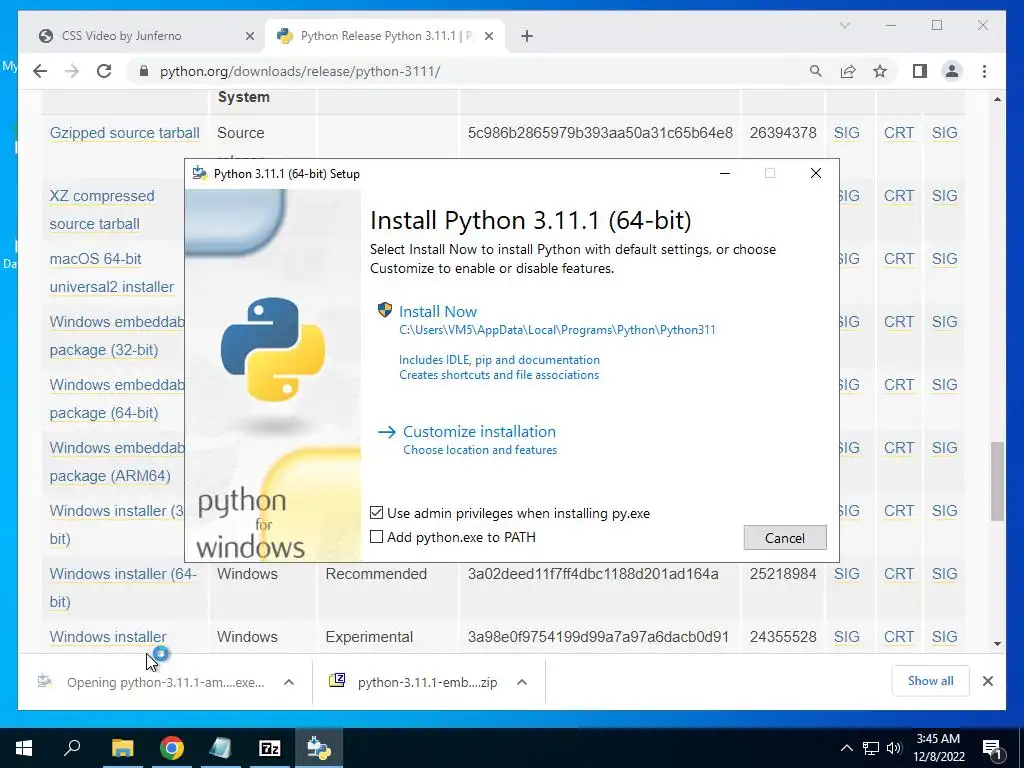1024x768 pixels.
Task: Open 7-Zip from taskbar
Action: click(270, 748)
